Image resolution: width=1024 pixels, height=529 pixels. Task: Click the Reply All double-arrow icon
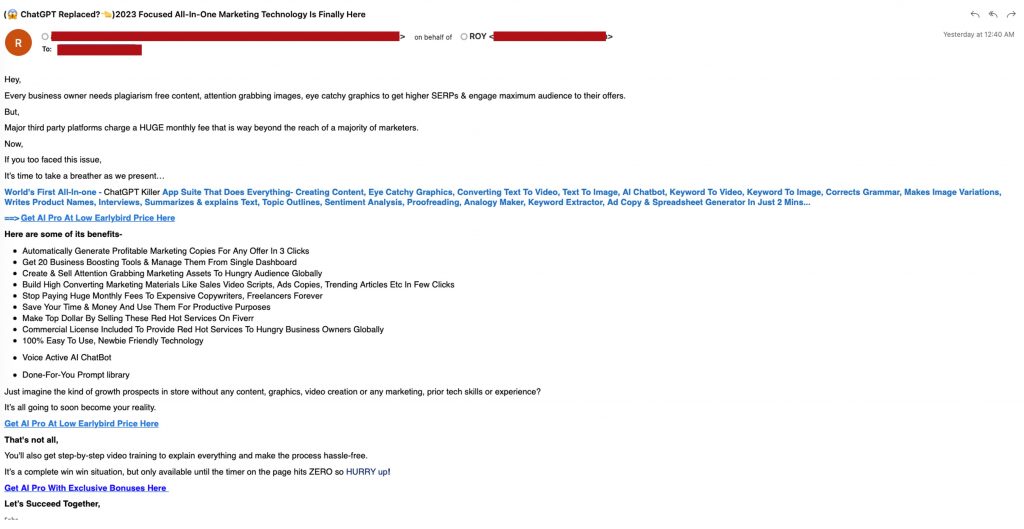tap(993, 14)
